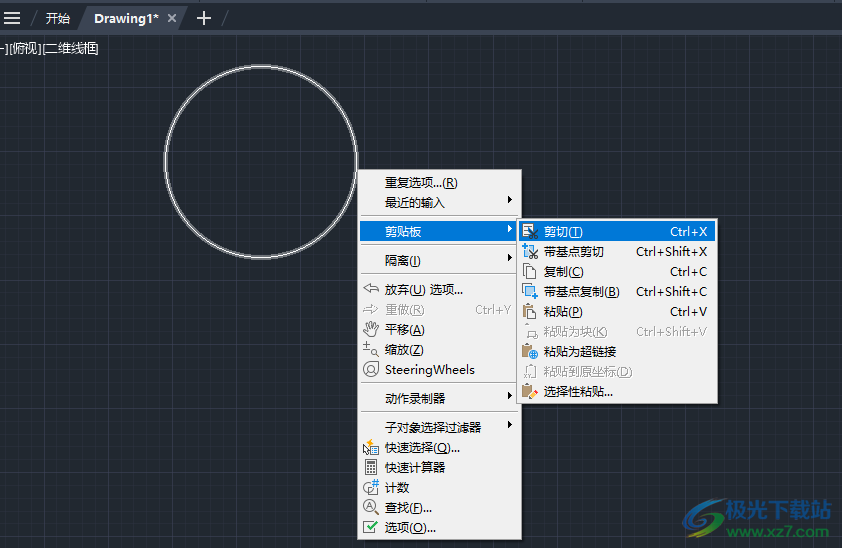Choose 粘贴(P) in clipboard submenu
Viewport: 842px width, 548px height.
point(617,311)
